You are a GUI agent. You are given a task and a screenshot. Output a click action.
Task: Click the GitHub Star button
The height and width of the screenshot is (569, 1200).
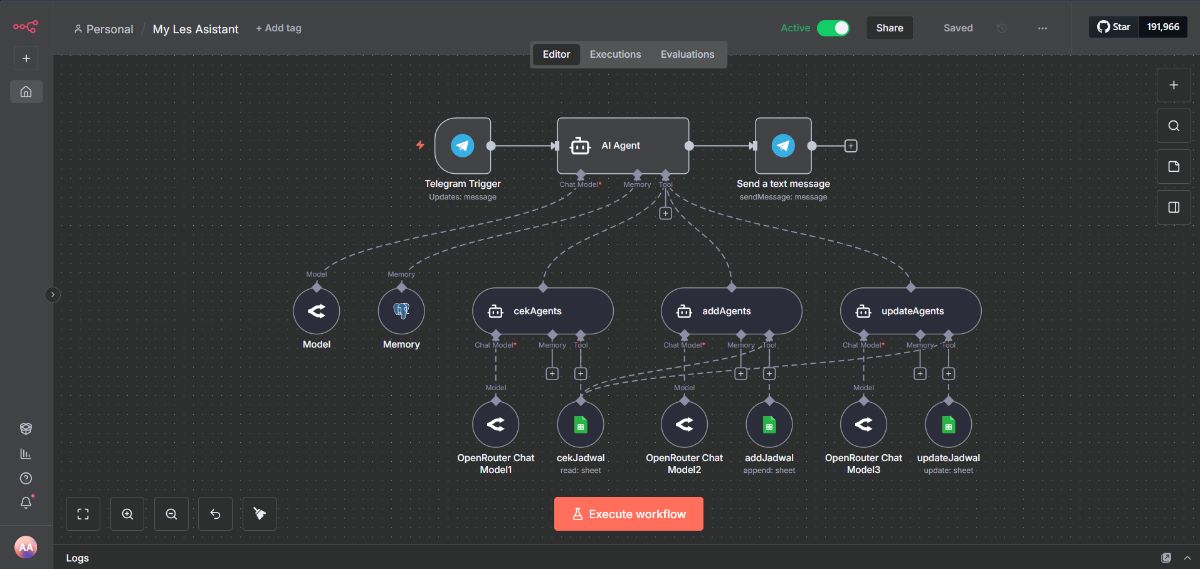pos(1114,27)
